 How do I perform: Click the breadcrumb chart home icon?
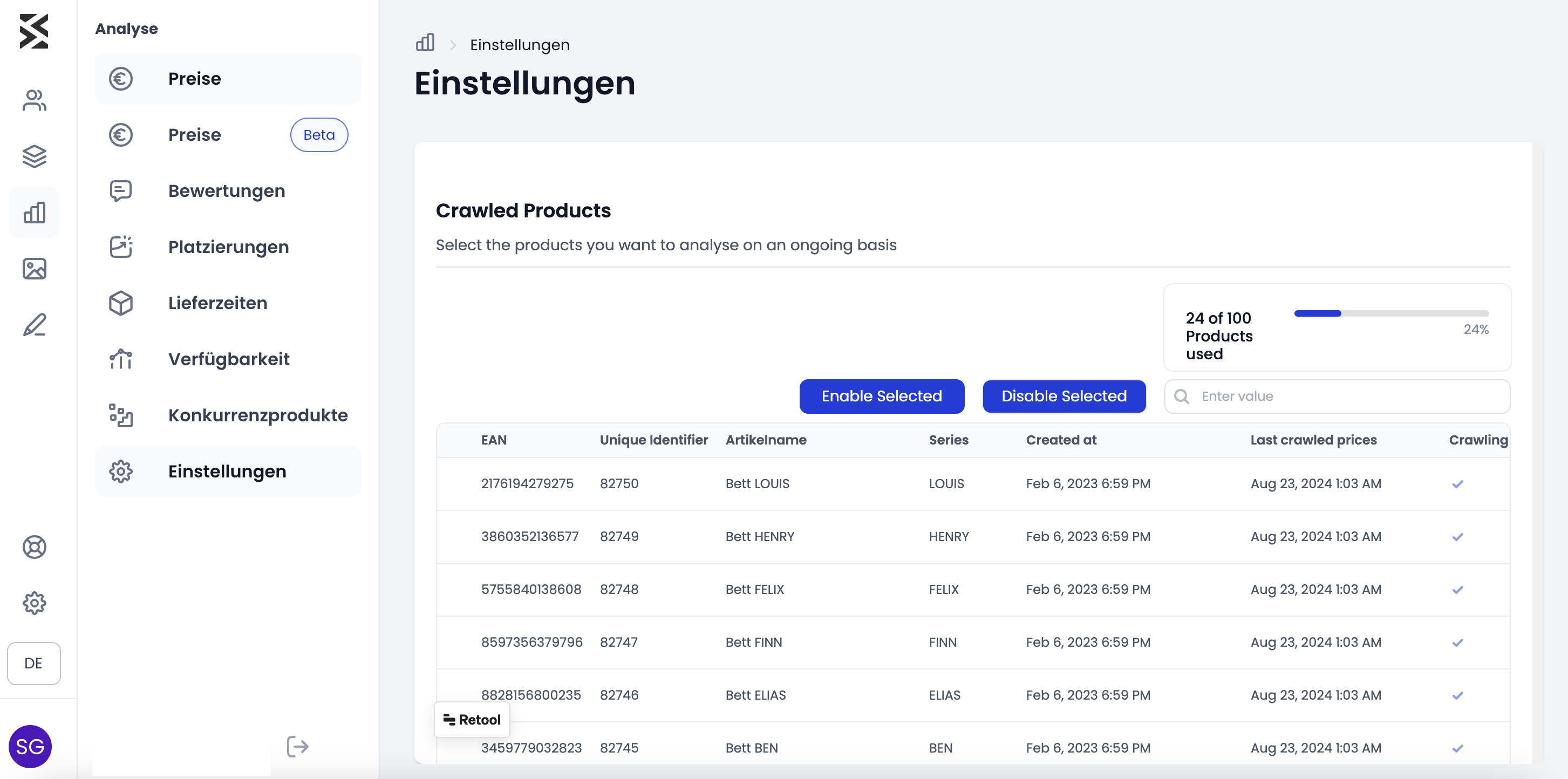[425, 43]
